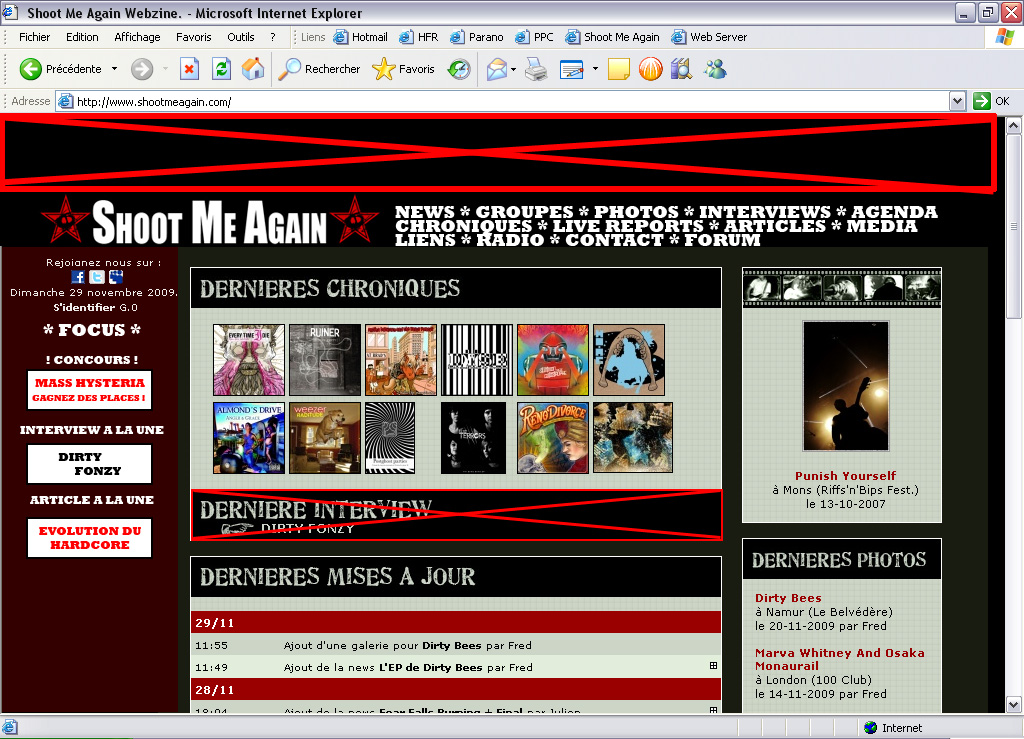Open Dirty Bees photos link
The height and width of the screenshot is (739, 1024).
[x=788, y=598]
